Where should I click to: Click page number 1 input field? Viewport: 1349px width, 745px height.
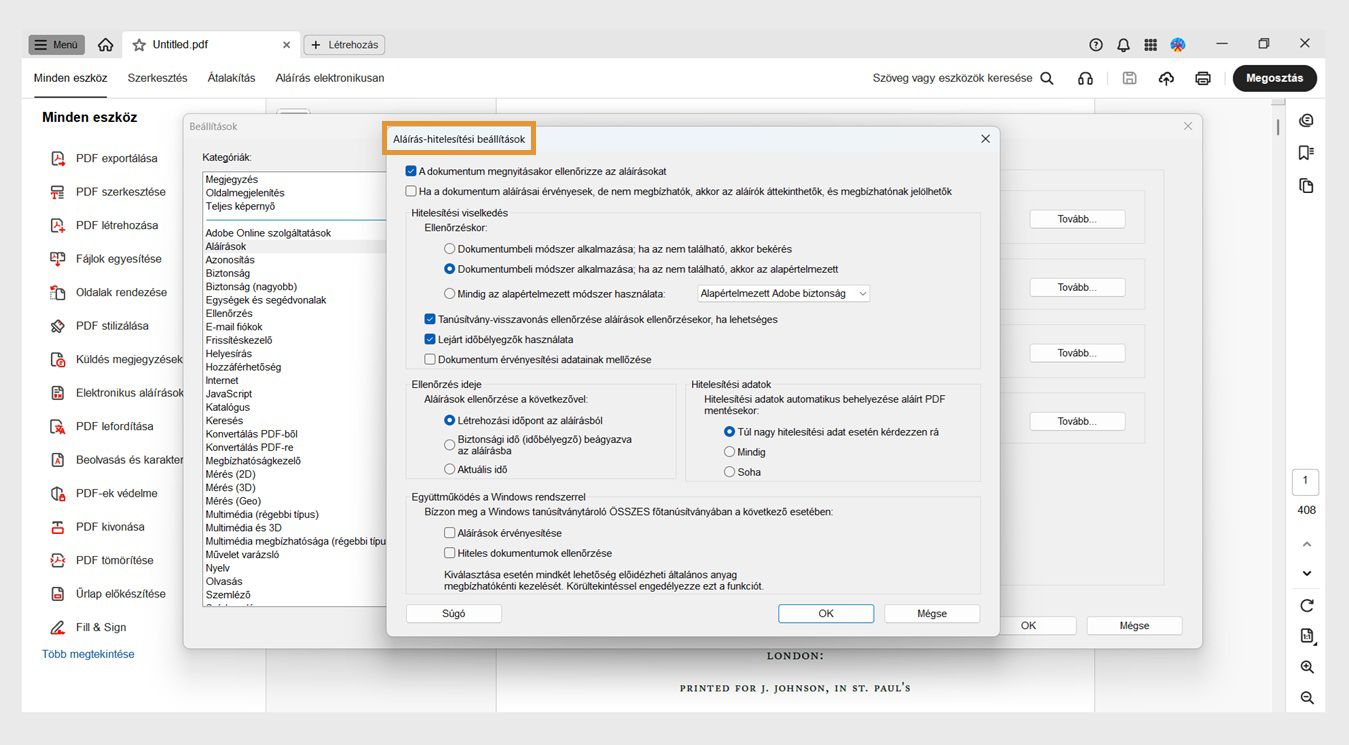(x=1306, y=481)
